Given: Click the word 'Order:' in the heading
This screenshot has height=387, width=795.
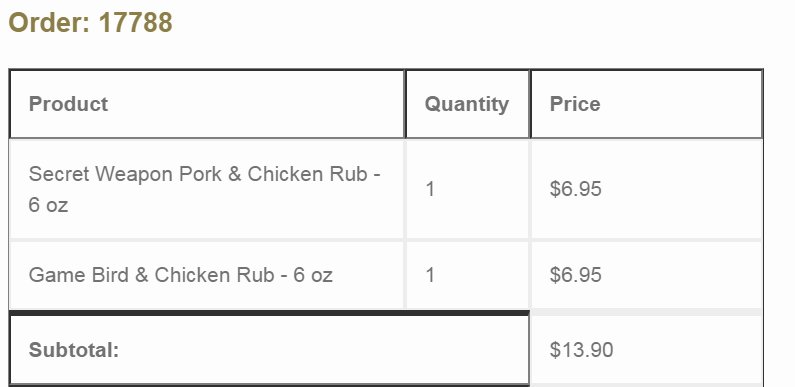Looking at the screenshot, I should point(50,23).
